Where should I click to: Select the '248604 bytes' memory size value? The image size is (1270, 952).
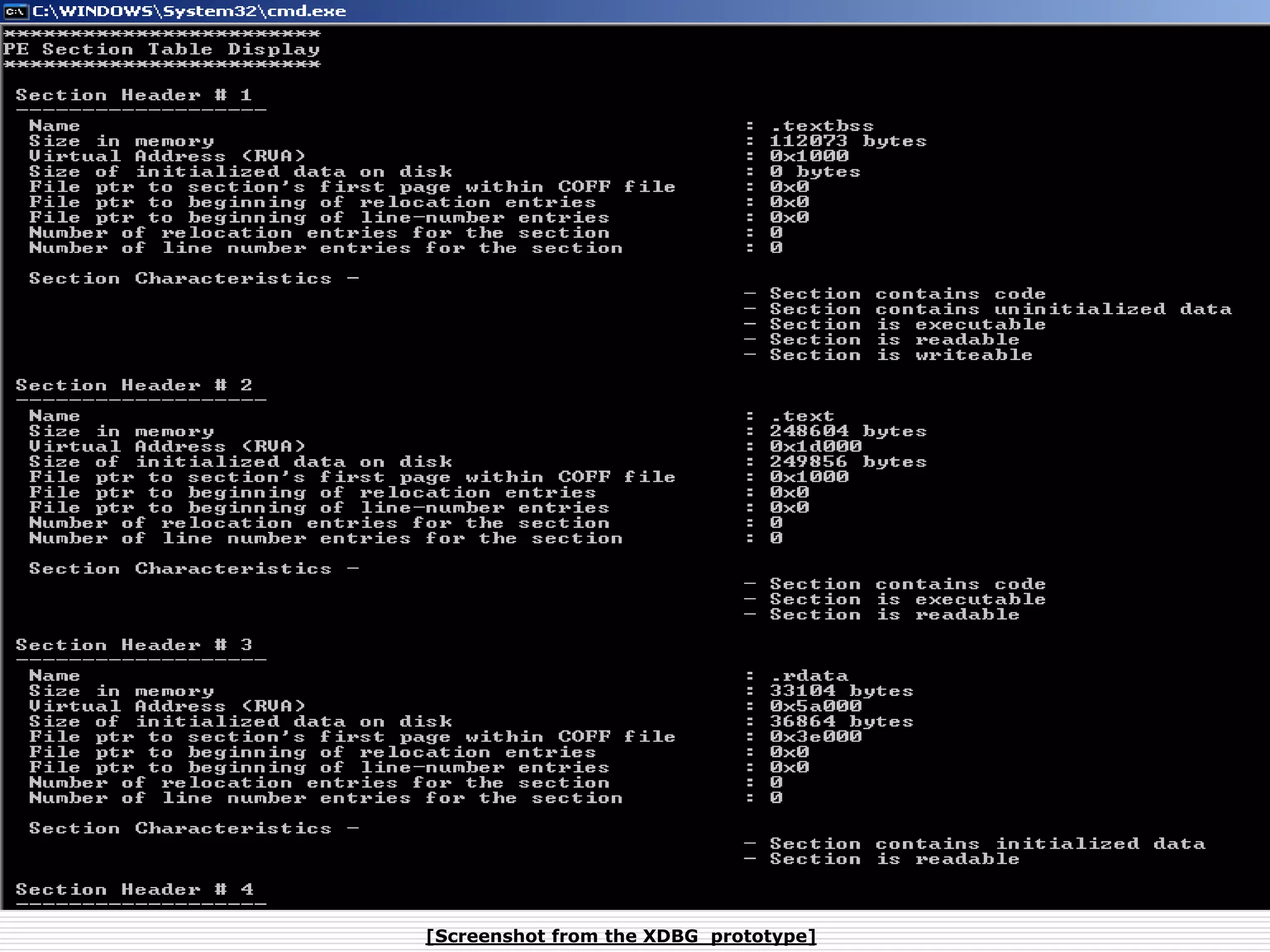click(x=848, y=431)
